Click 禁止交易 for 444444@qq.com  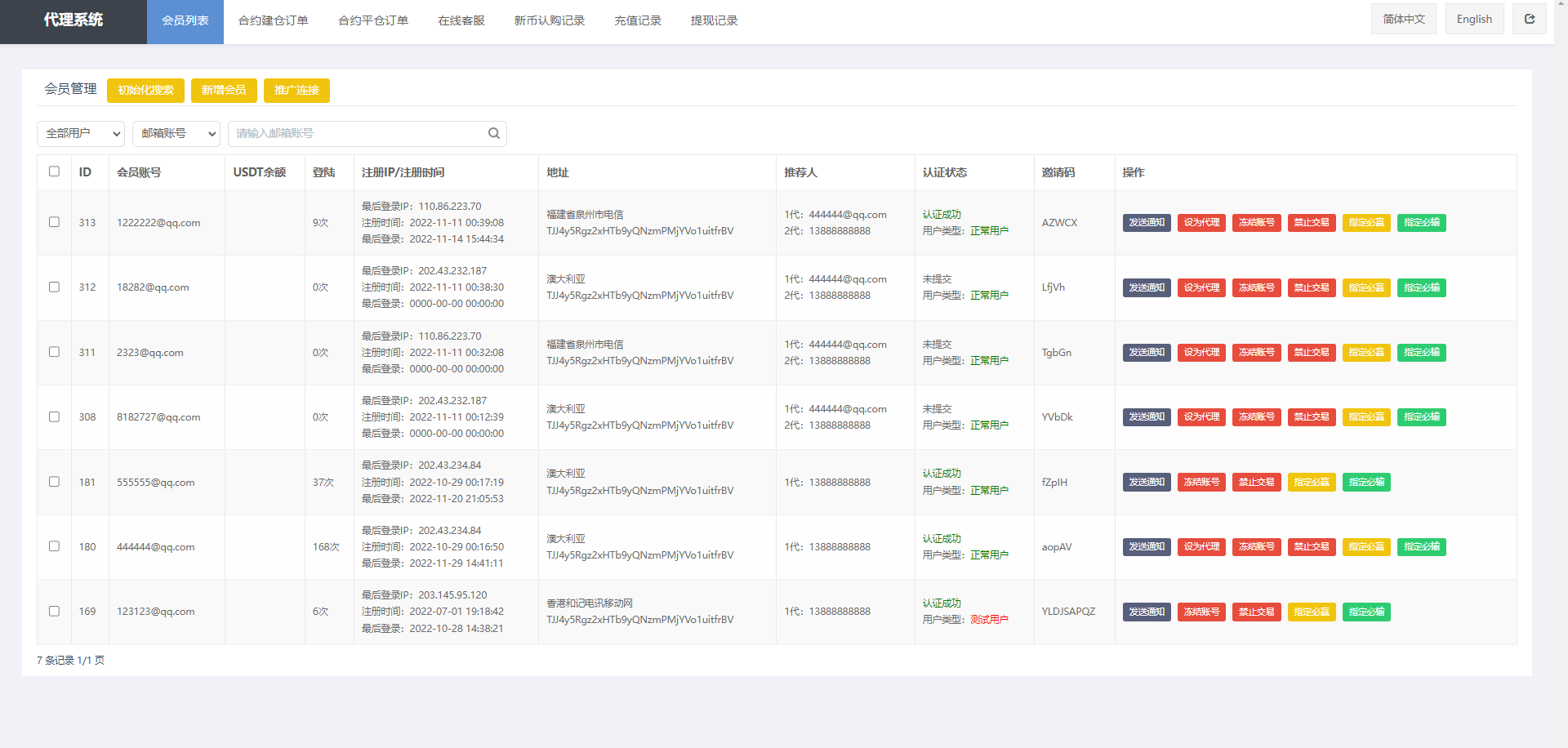point(1312,546)
